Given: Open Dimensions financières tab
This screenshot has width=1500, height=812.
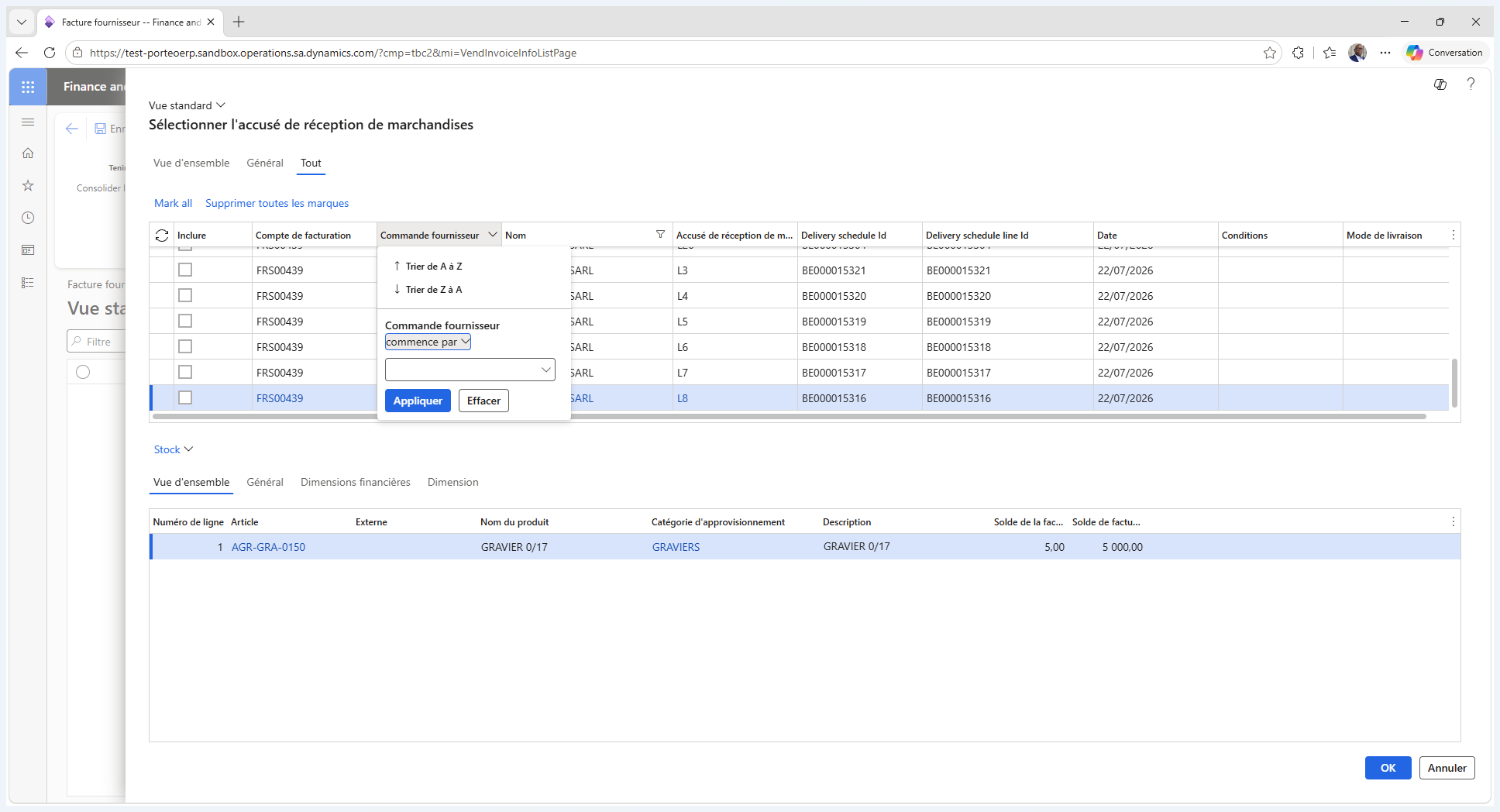Looking at the screenshot, I should pos(356,482).
